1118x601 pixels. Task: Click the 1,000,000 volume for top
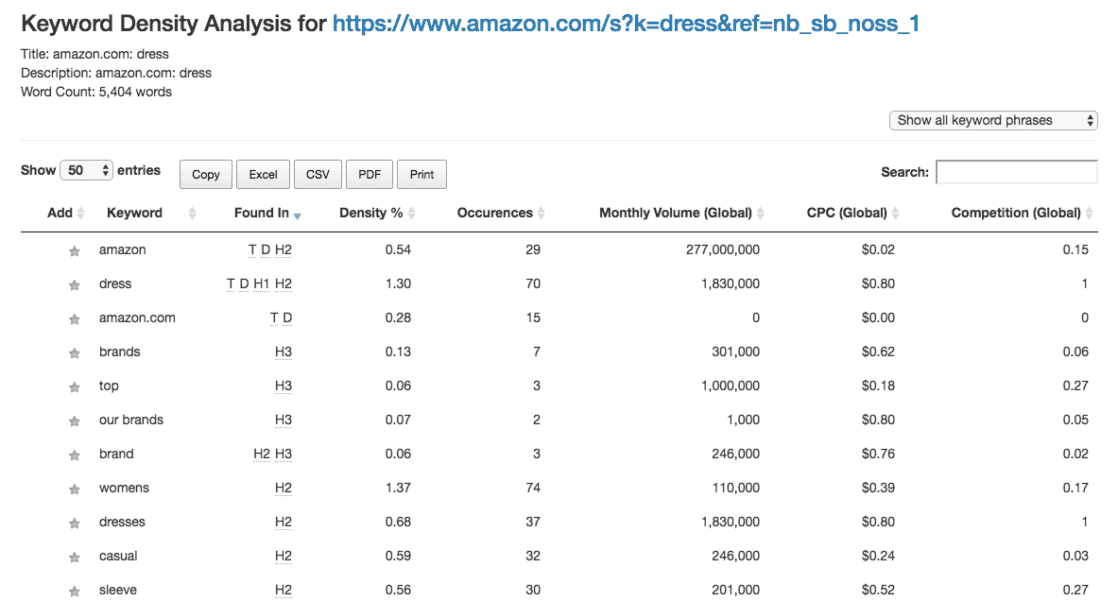[730, 386]
